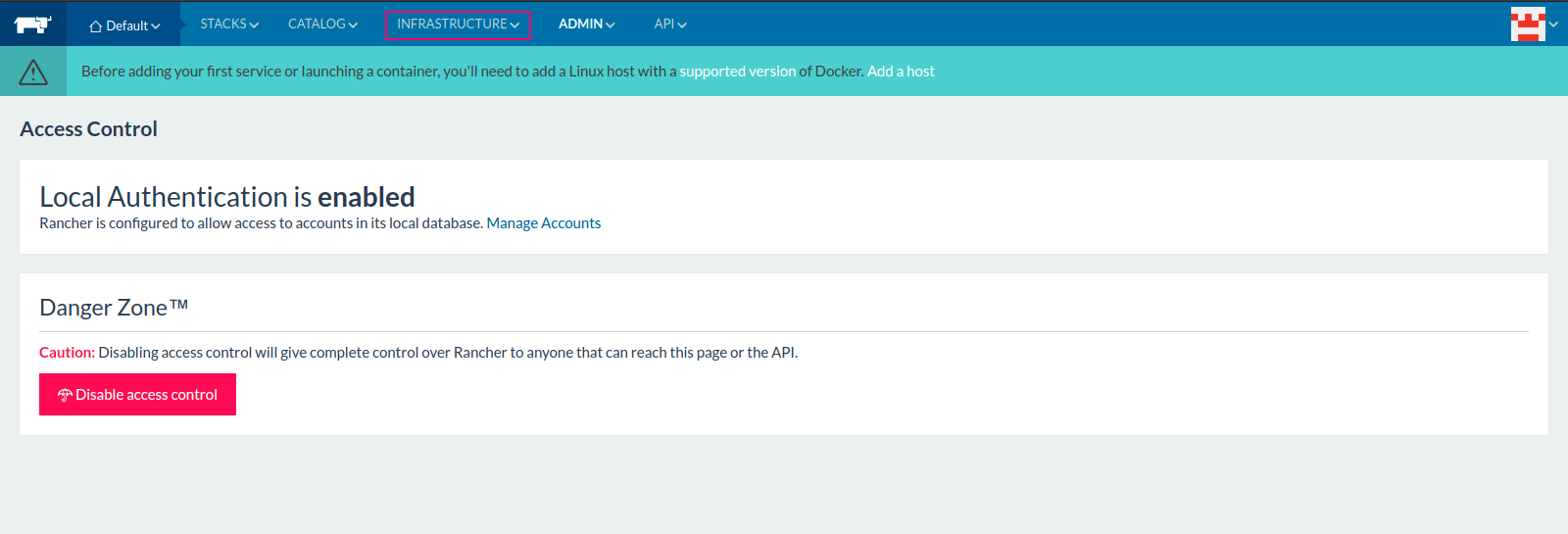Click the user avatar icon
Screen dimensions: 1568x534
click(1528, 24)
